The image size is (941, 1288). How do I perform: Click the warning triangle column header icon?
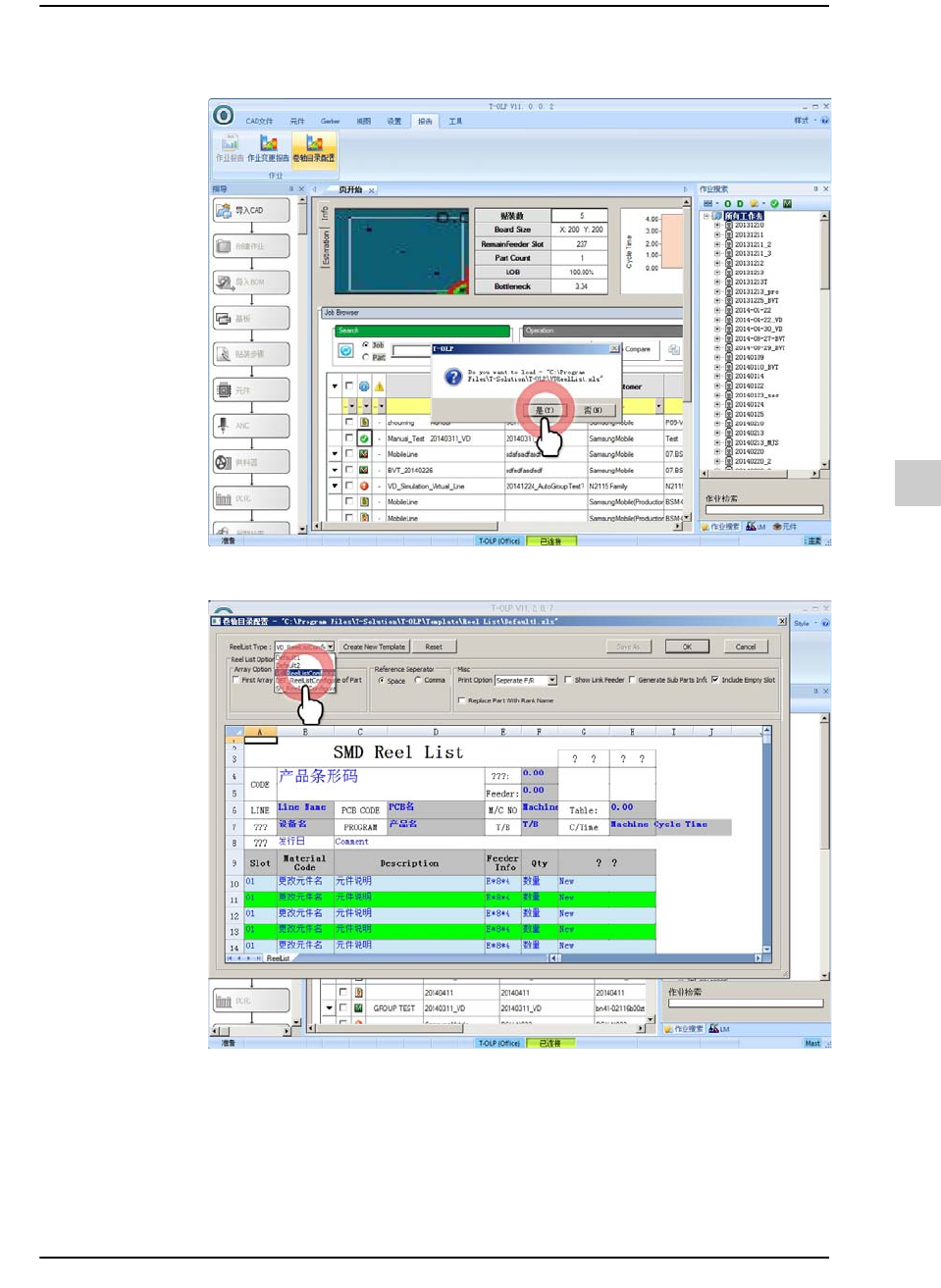(380, 386)
